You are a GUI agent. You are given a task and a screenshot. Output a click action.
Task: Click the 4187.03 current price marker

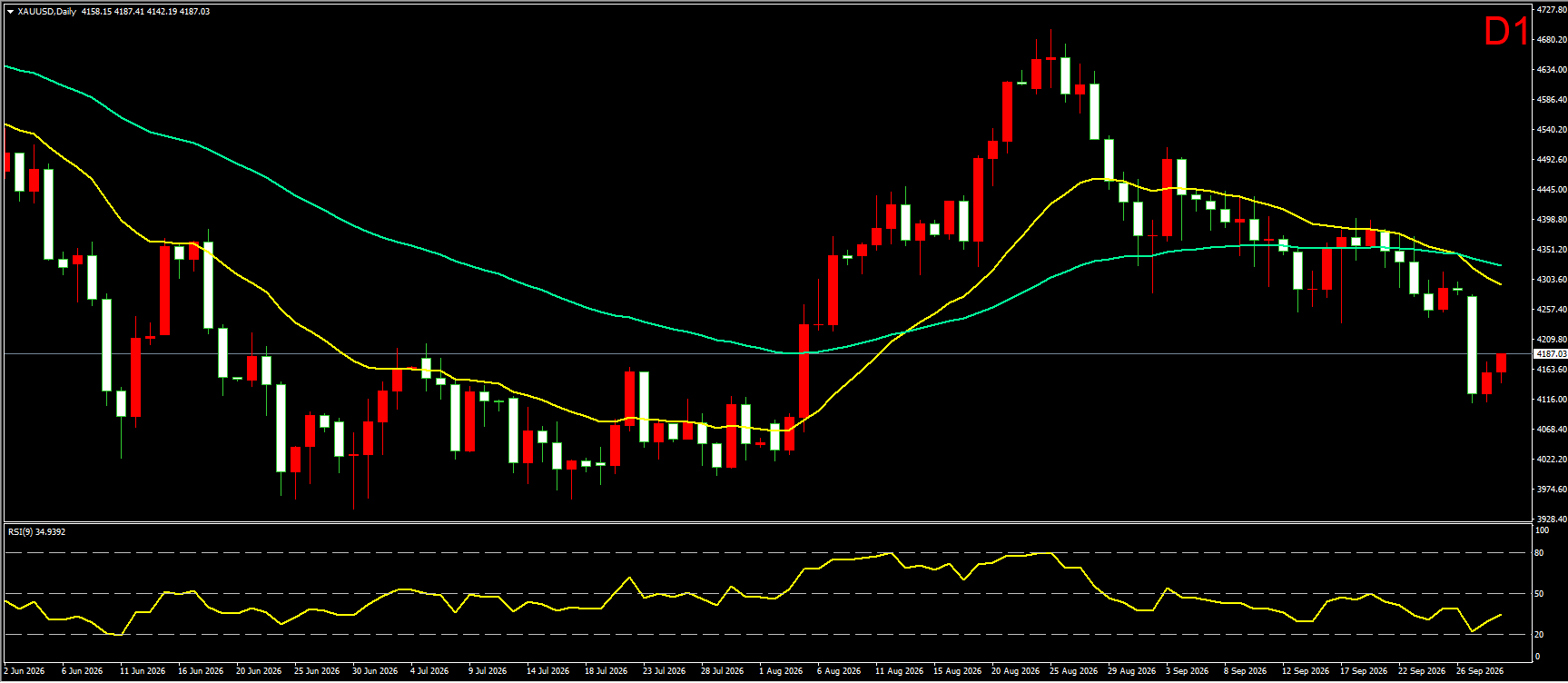point(1550,354)
